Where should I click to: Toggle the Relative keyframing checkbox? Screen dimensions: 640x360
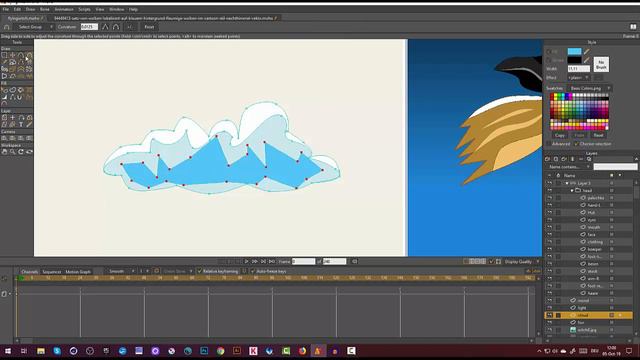tap(200, 271)
